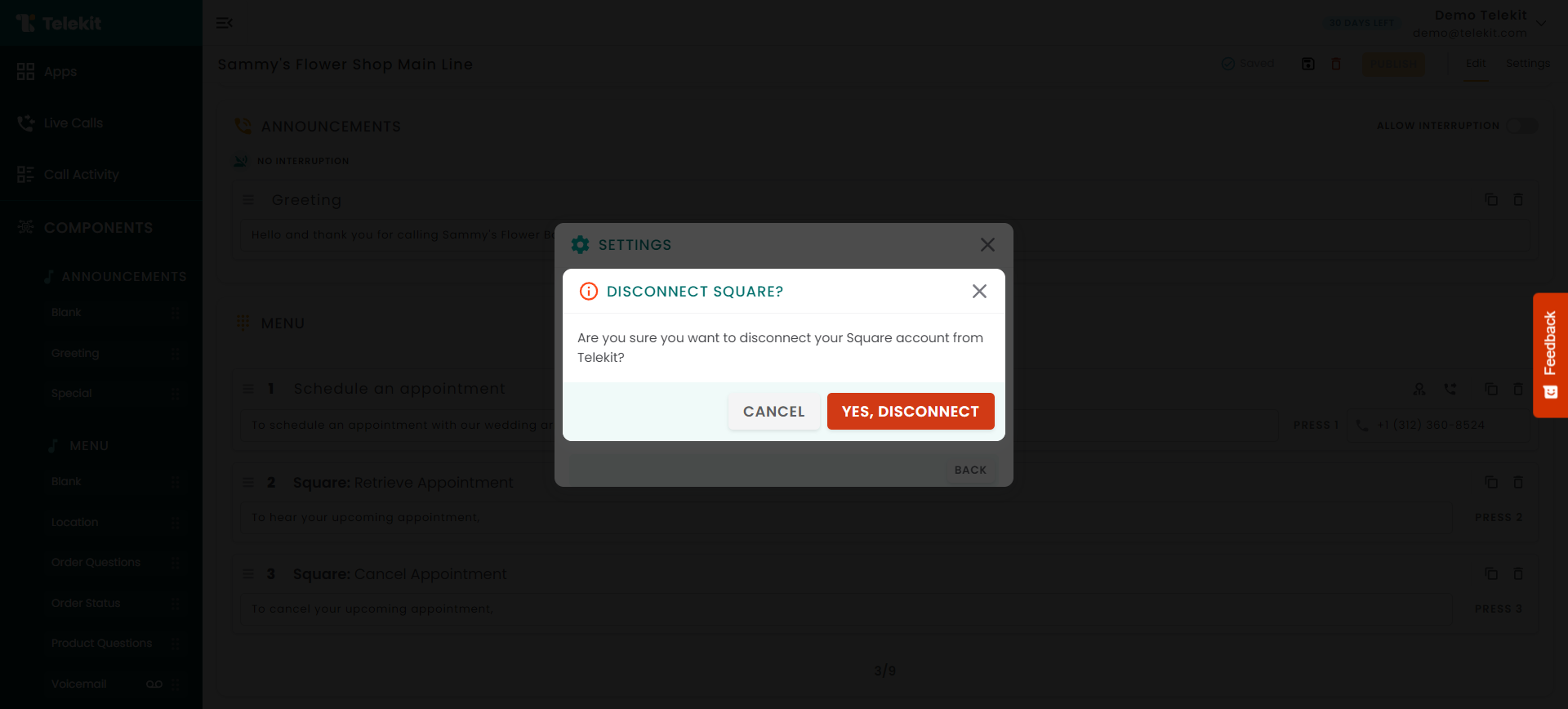Toggle the Allow Interruption switch
The width and height of the screenshot is (1568, 709).
tap(1521, 126)
